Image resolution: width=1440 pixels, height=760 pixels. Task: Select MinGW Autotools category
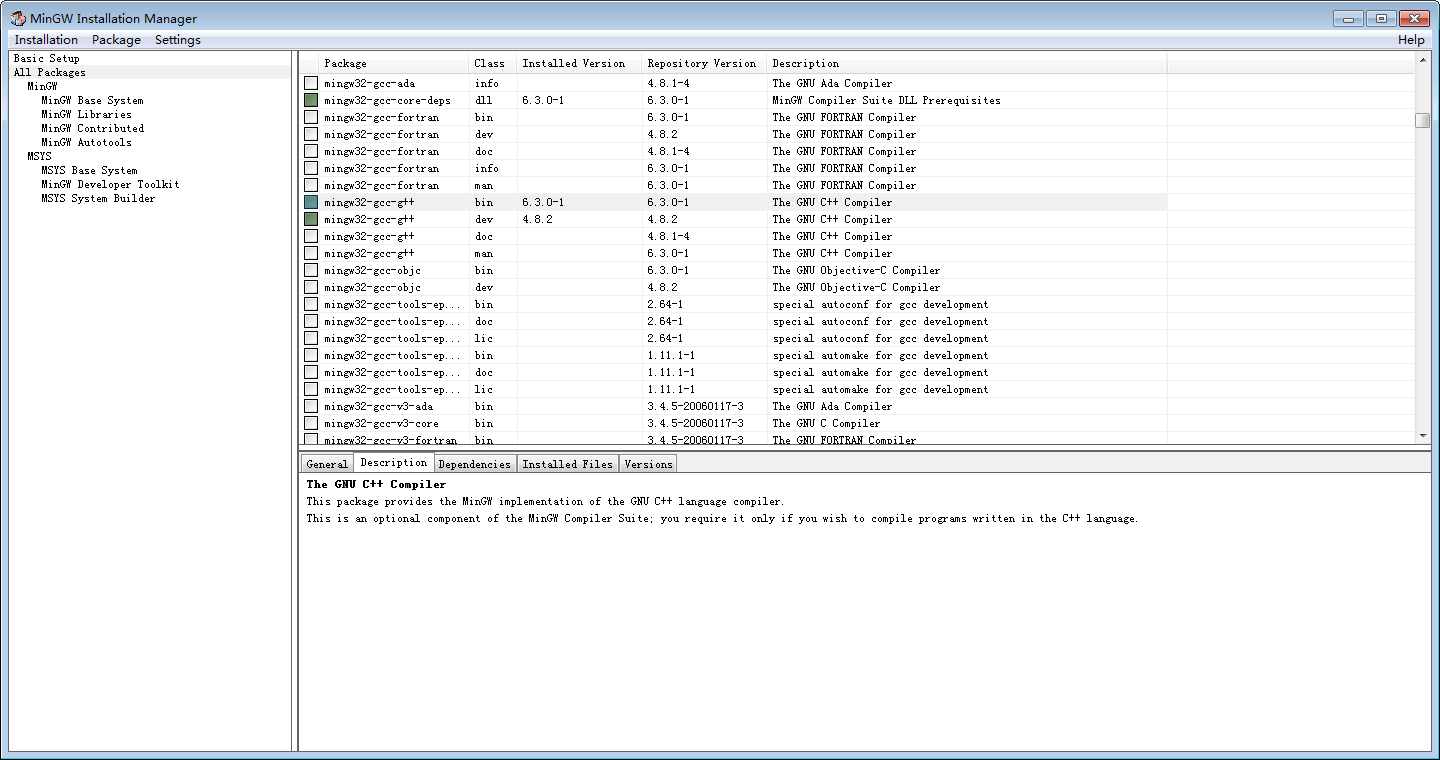86,142
